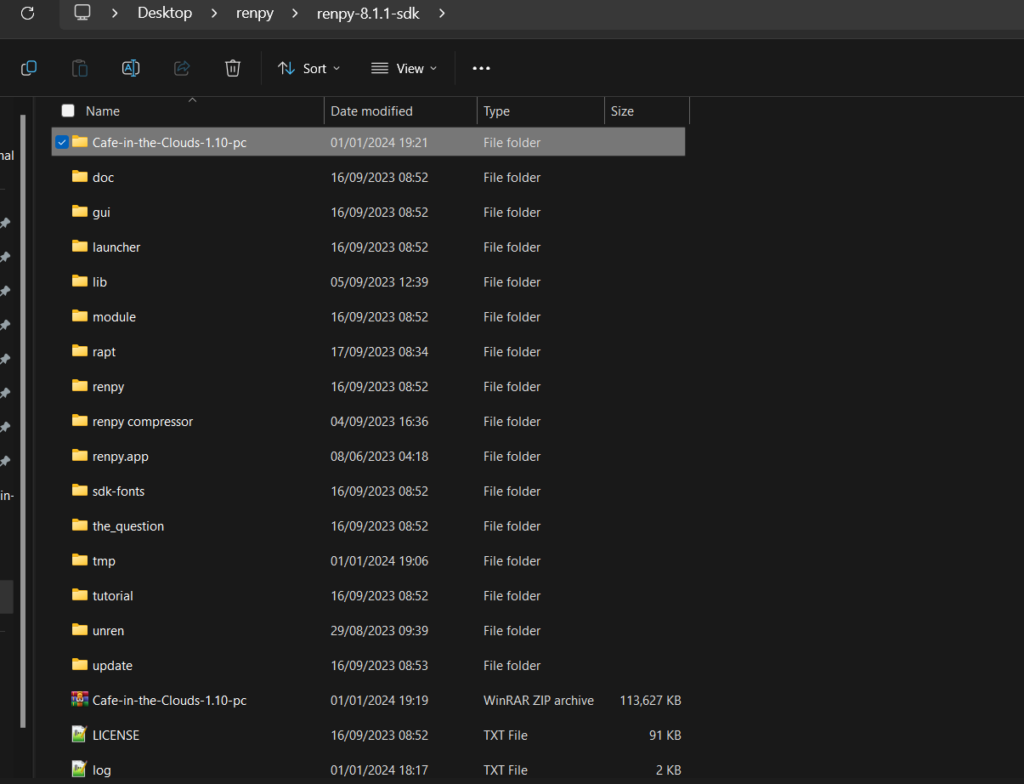Click the Cafe-in-the-Clouds-1.10-pc ZIP archive name

tap(170, 700)
